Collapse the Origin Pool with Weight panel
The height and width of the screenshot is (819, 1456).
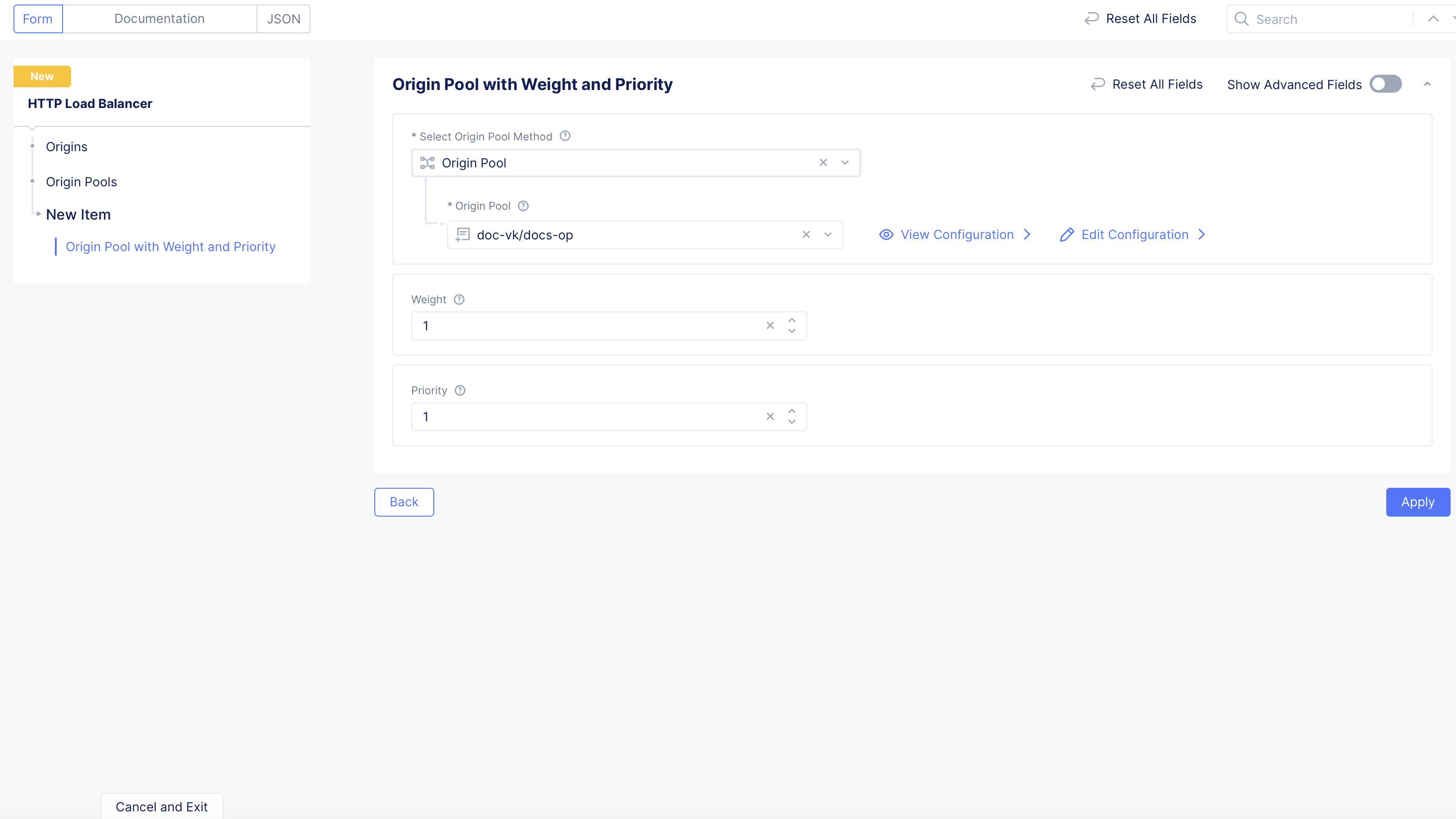click(x=1428, y=84)
